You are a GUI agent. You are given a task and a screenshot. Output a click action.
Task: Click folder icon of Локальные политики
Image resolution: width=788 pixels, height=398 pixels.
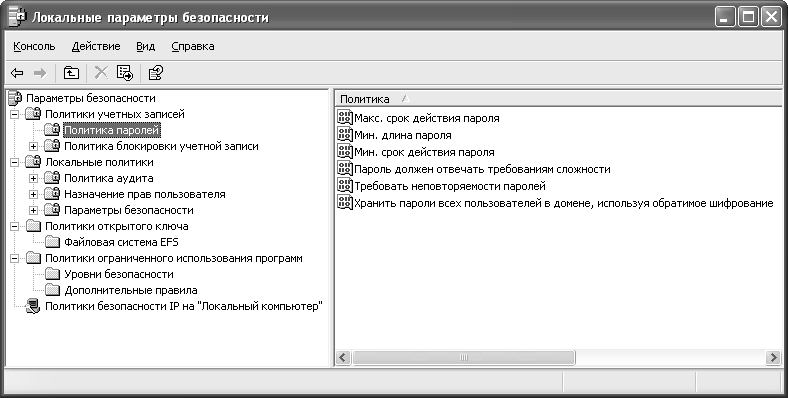click(x=33, y=162)
